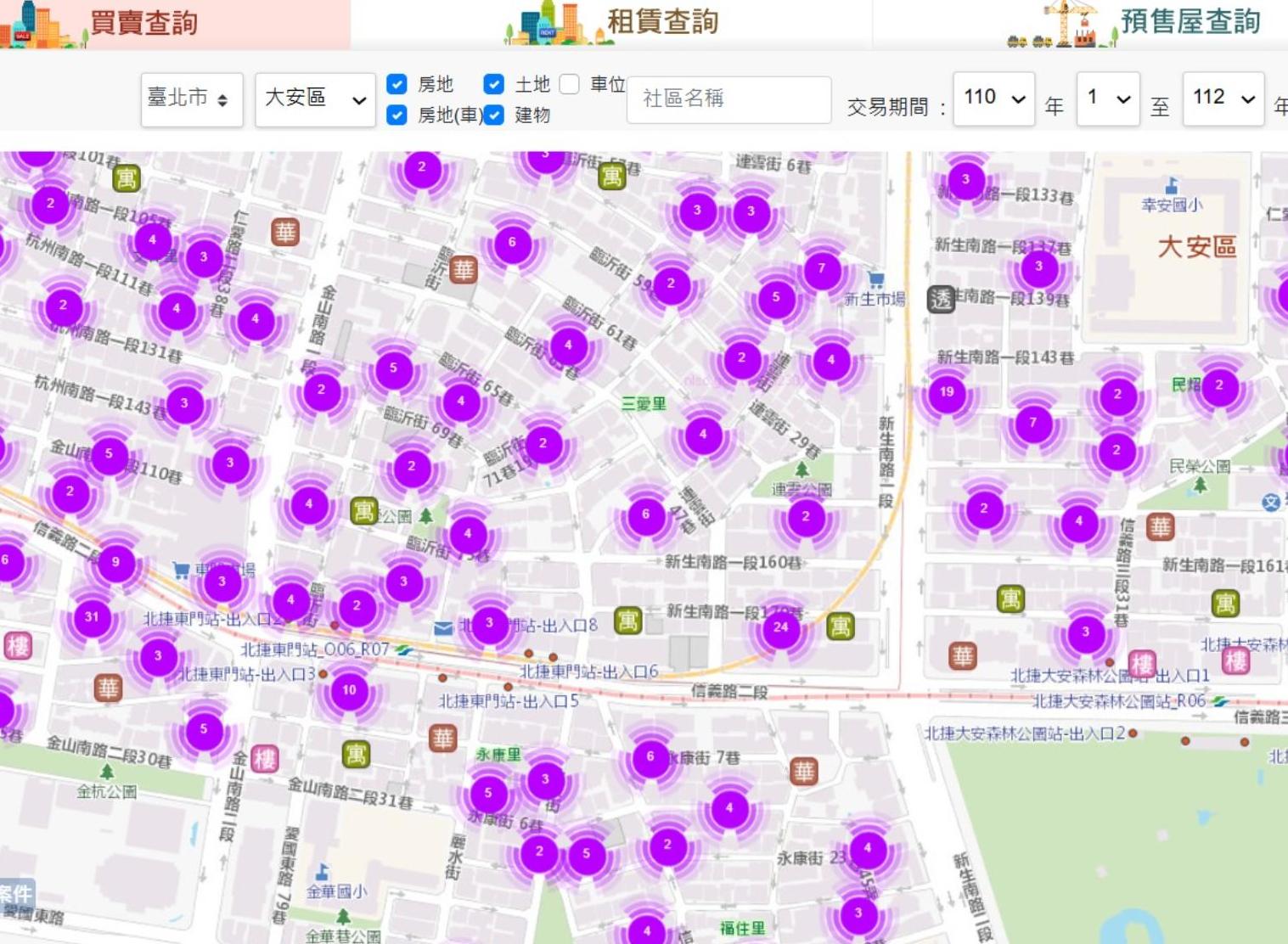Click the 新生市場 shopping cart icon

click(876, 279)
